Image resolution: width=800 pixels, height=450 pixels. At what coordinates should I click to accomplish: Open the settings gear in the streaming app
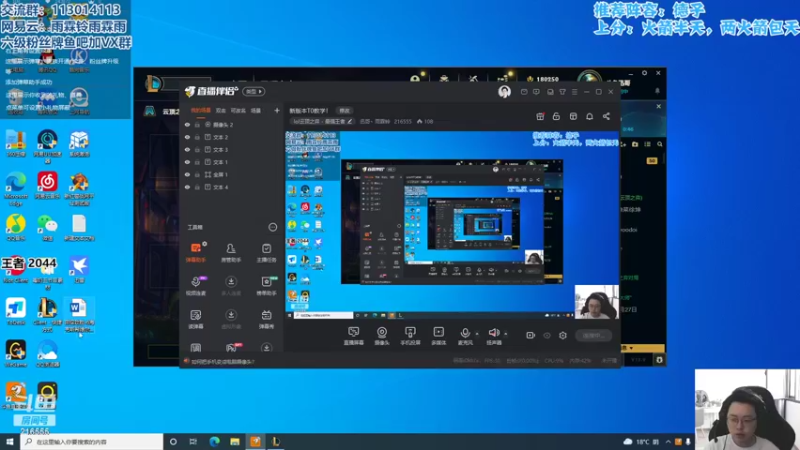click(x=563, y=335)
